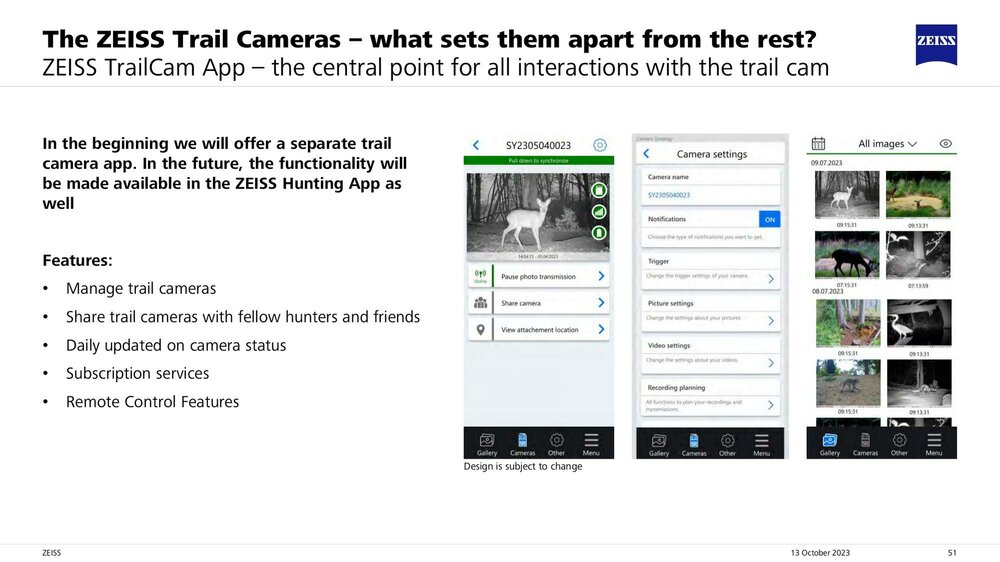The height and width of the screenshot is (562, 1000).
Task: Open the All images dropdown
Action: click(x=887, y=144)
